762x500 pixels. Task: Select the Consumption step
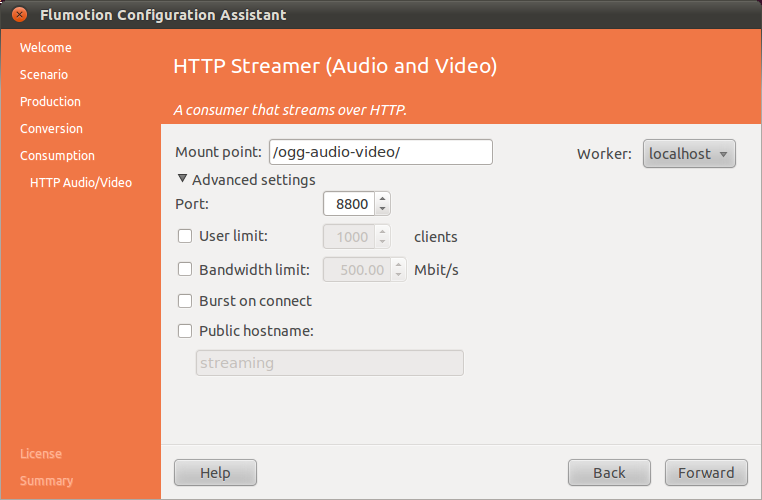57,156
